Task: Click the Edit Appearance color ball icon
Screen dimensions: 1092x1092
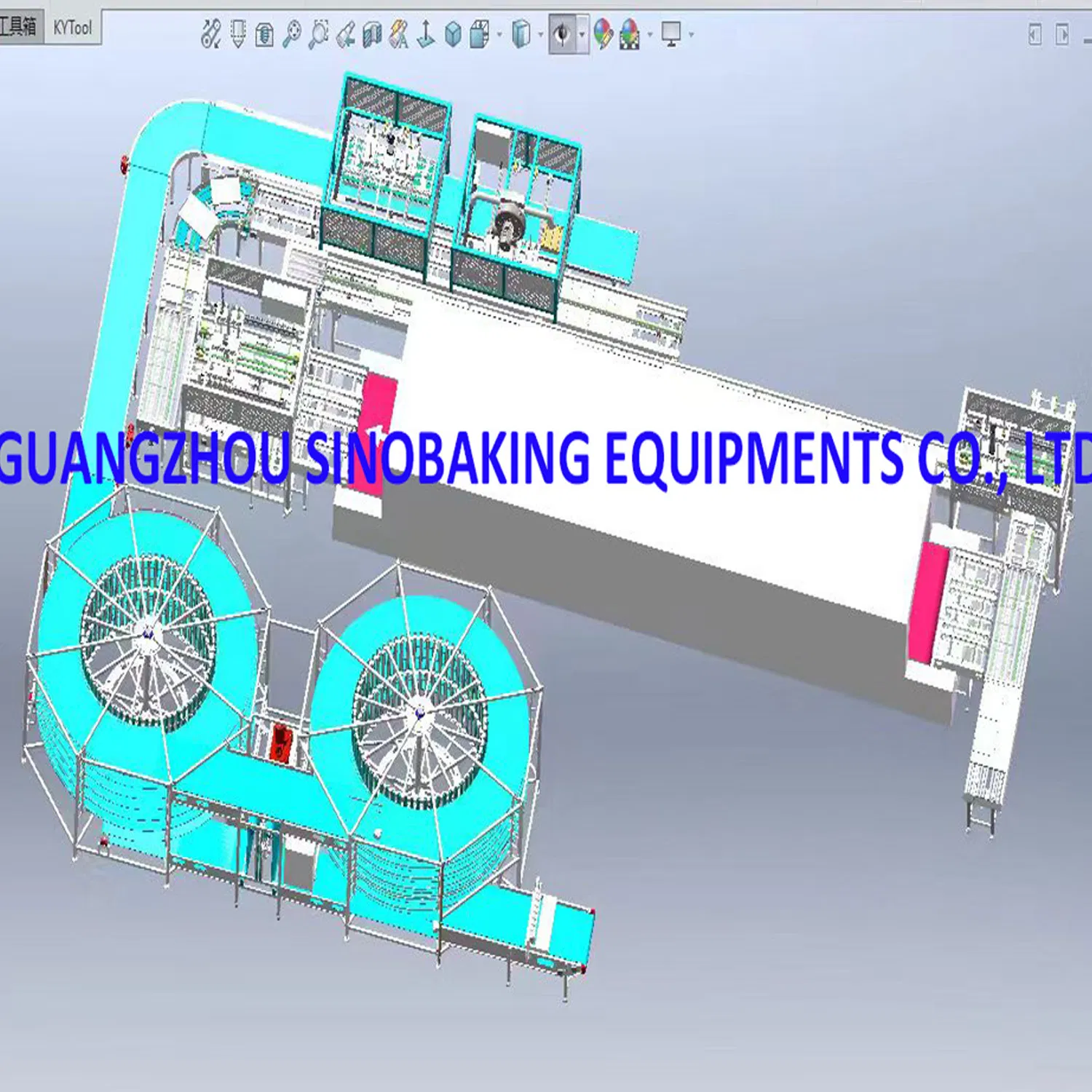Action: click(603, 34)
